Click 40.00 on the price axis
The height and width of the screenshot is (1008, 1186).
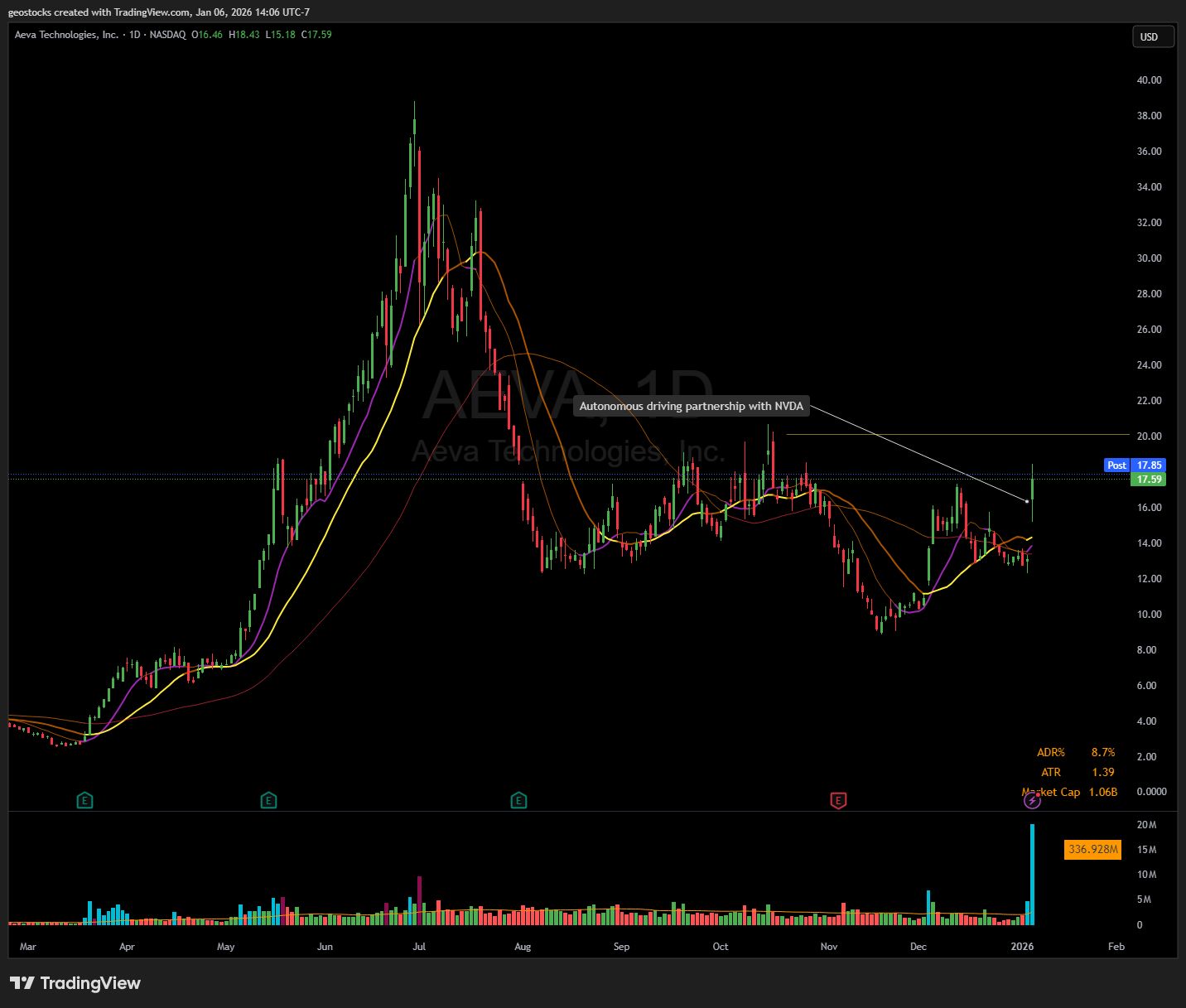pyautogui.click(x=1150, y=80)
